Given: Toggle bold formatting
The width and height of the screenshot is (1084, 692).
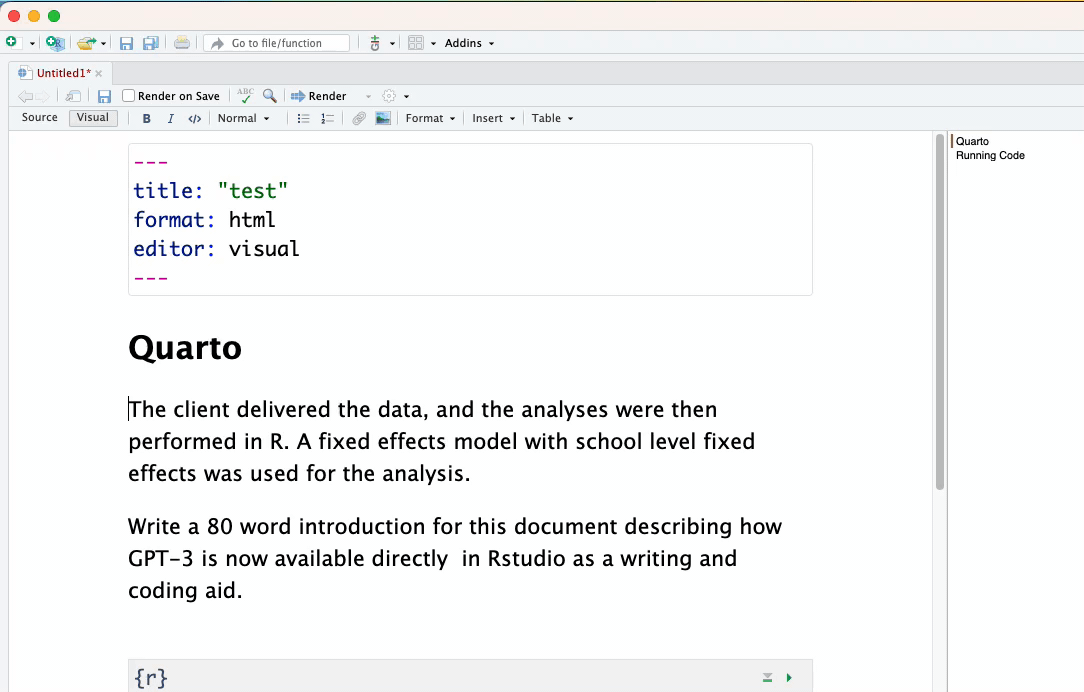Looking at the screenshot, I should 147,118.
